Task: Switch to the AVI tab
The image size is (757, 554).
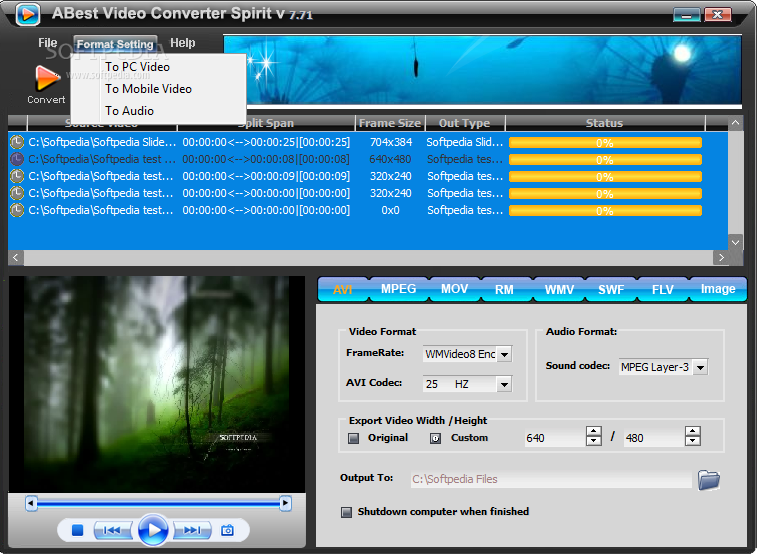Action: coord(342,290)
